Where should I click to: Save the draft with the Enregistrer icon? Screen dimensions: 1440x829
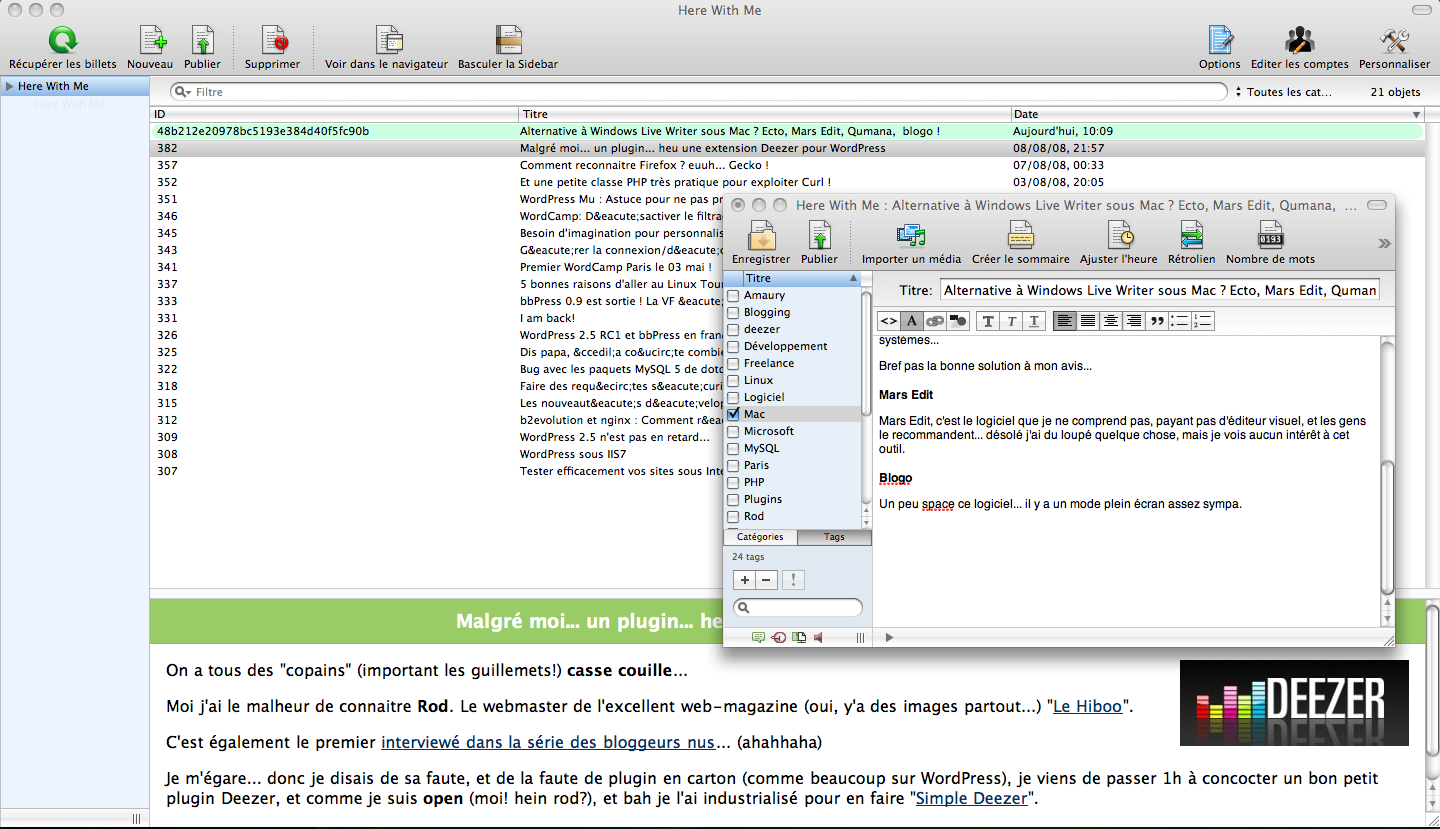(x=762, y=235)
